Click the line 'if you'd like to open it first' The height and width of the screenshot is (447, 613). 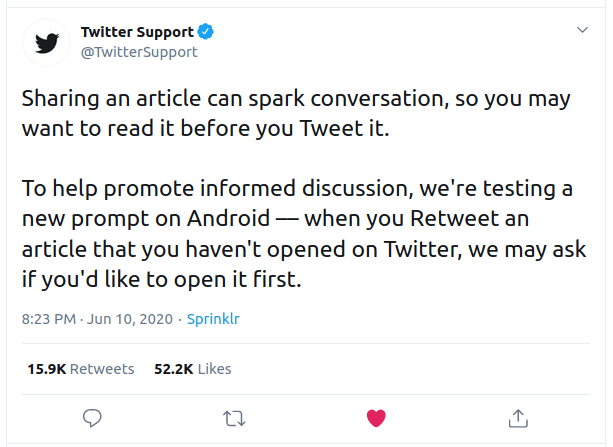[x=160, y=280]
